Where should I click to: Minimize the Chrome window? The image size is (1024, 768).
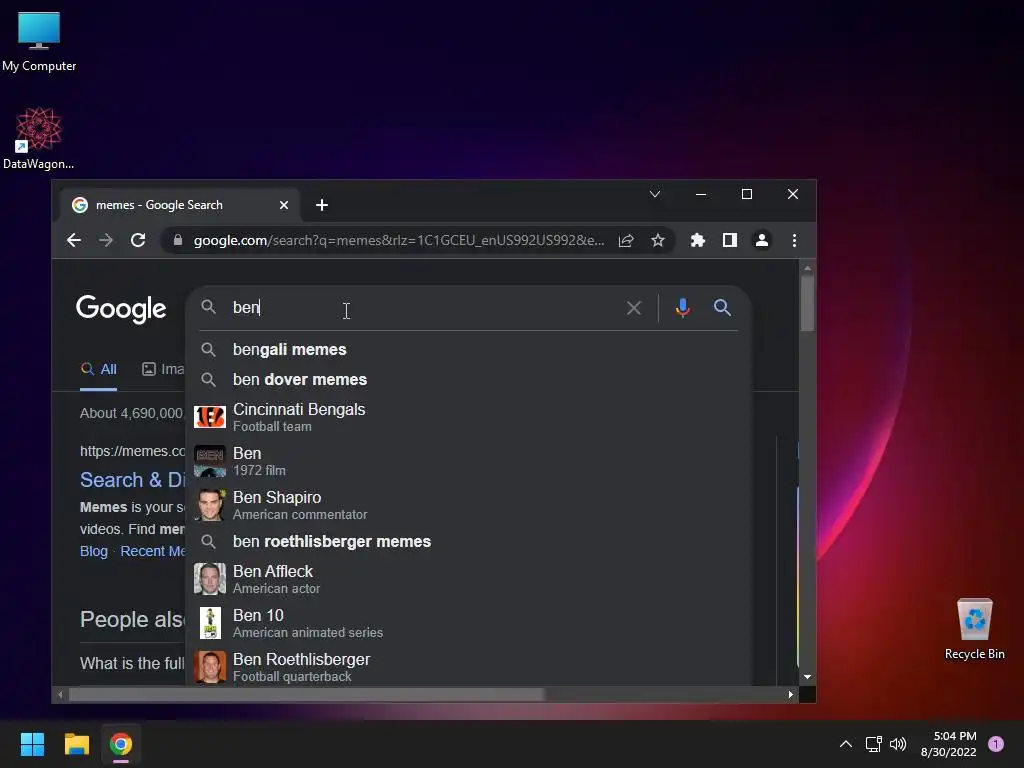pyautogui.click(x=701, y=194)
